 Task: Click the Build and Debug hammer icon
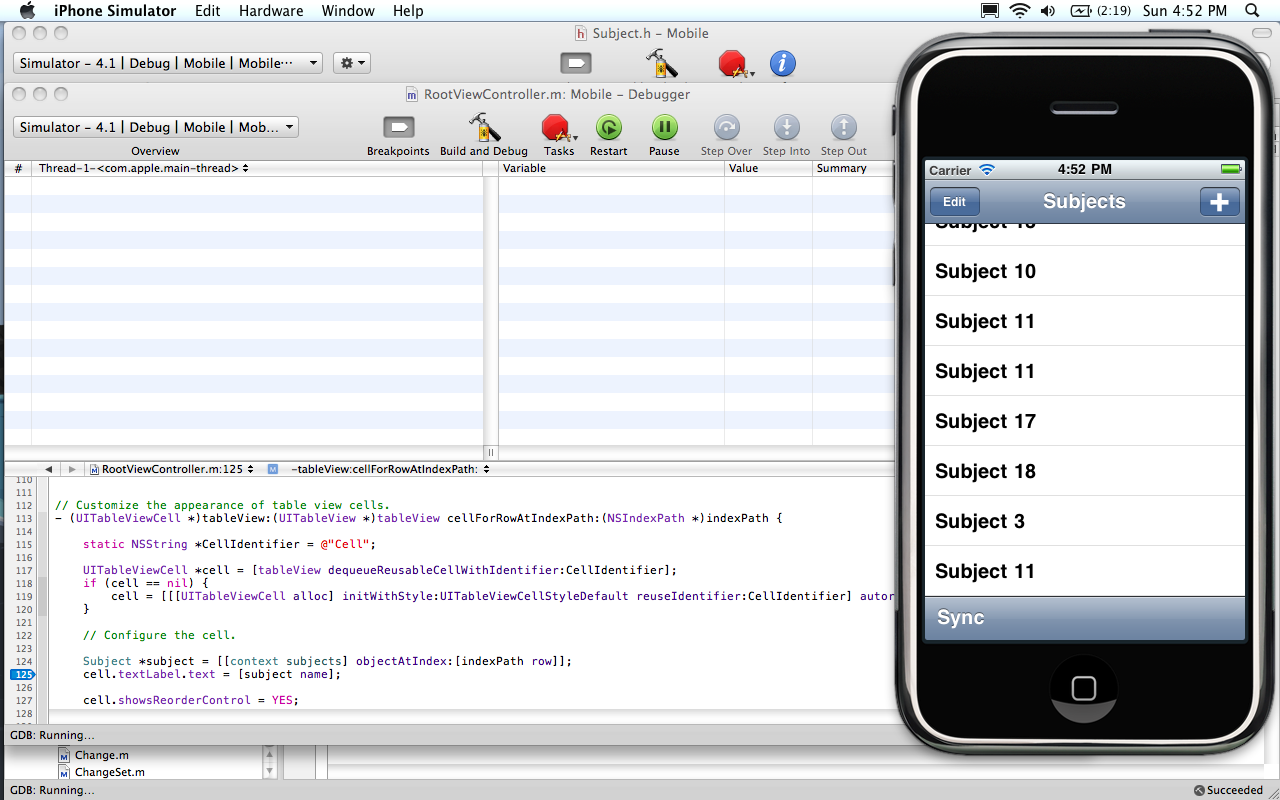click(x=484, y=127)
